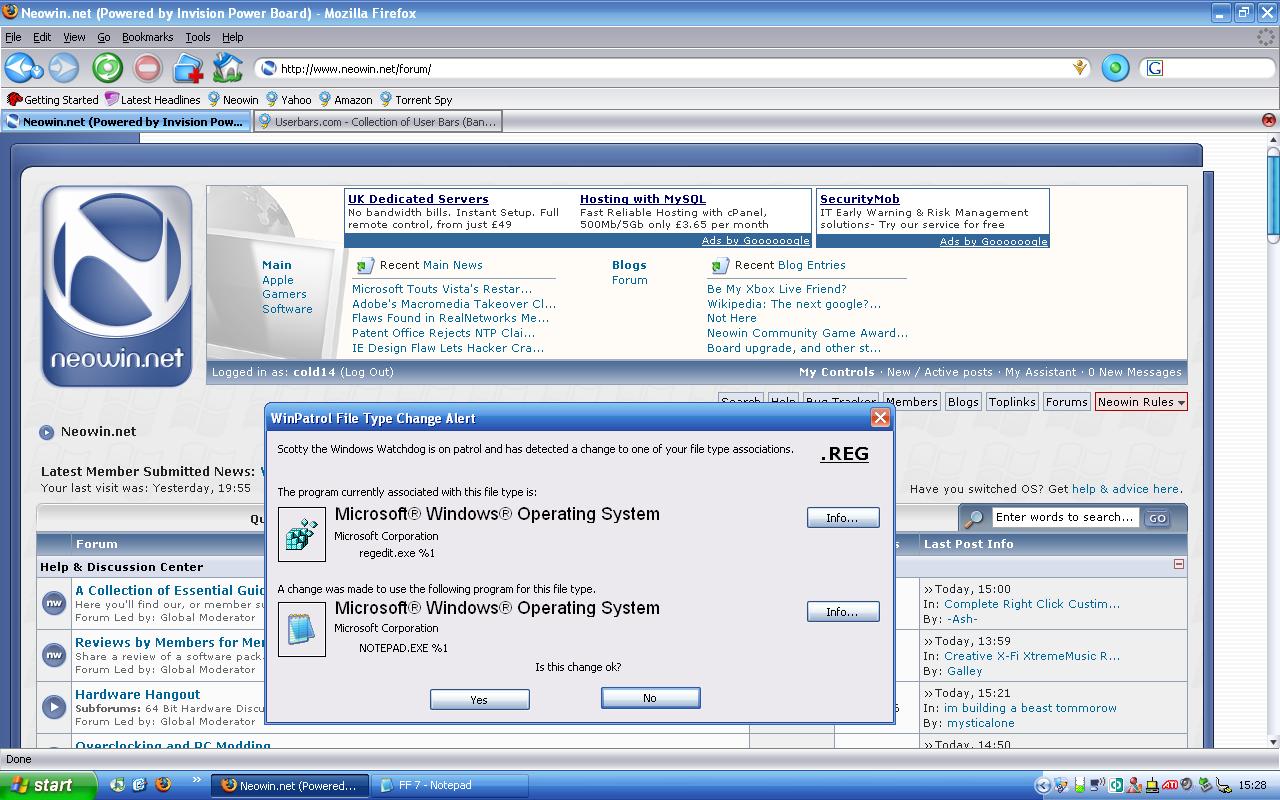Reload the page with green refresh icon

point(107,68)
